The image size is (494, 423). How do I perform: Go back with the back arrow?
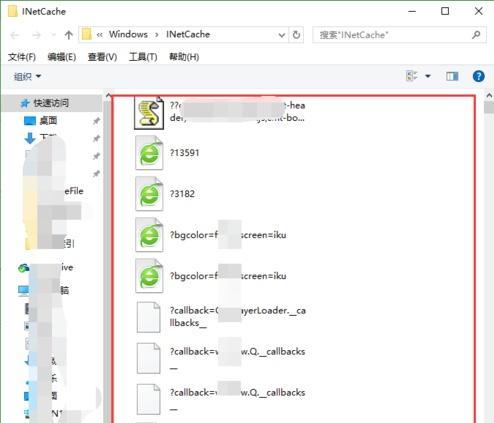tap(15, 35)
